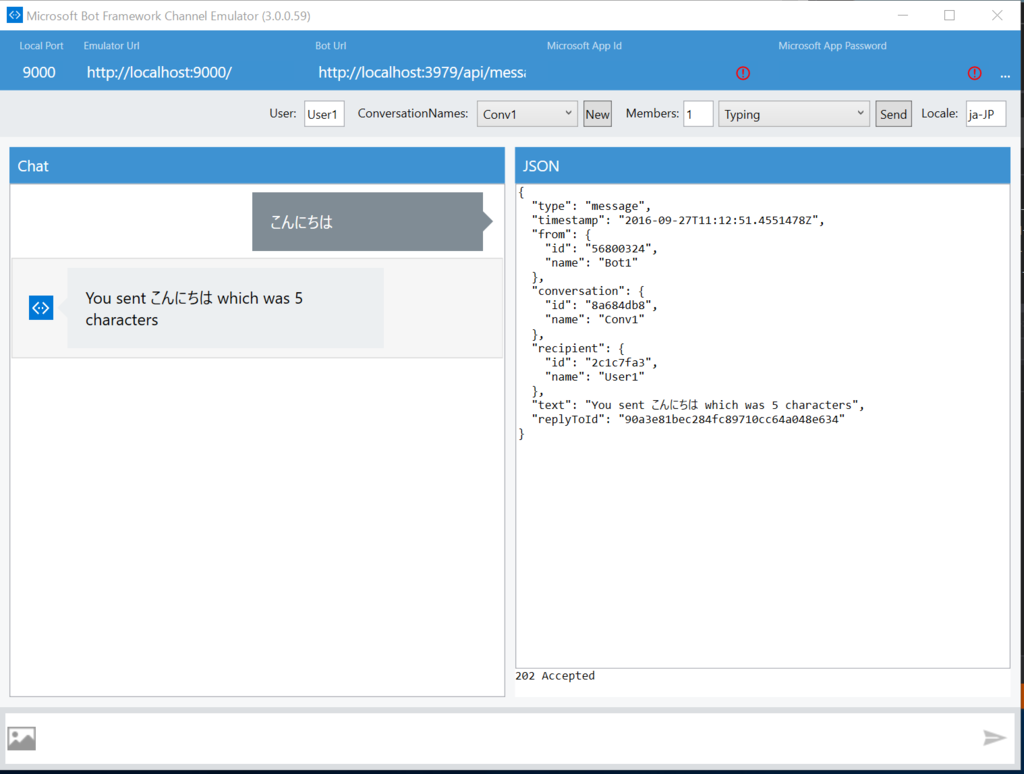Click the Emulator Url value
The height and width of the screenshot is (774, 1024).
159,73
